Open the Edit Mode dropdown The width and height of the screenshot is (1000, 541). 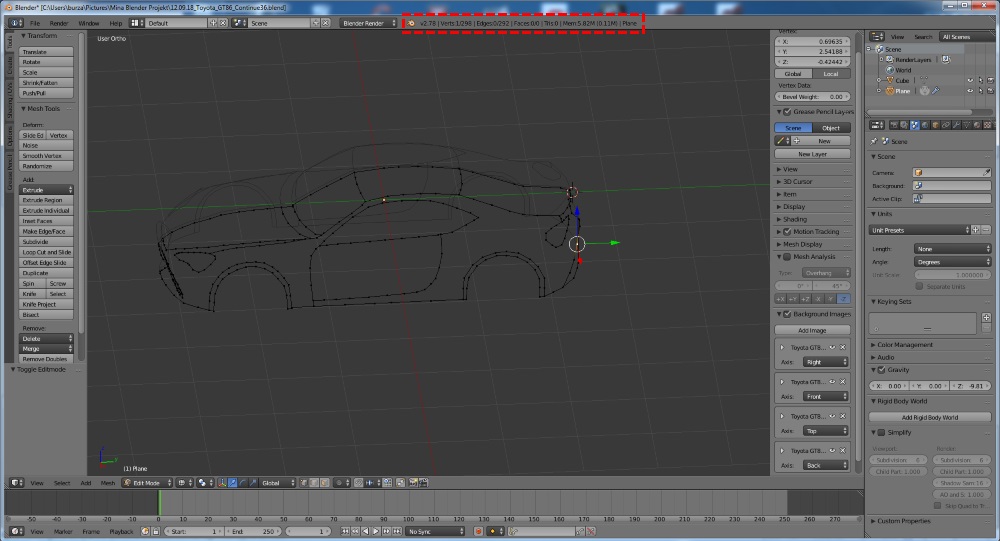click(147, 482)
